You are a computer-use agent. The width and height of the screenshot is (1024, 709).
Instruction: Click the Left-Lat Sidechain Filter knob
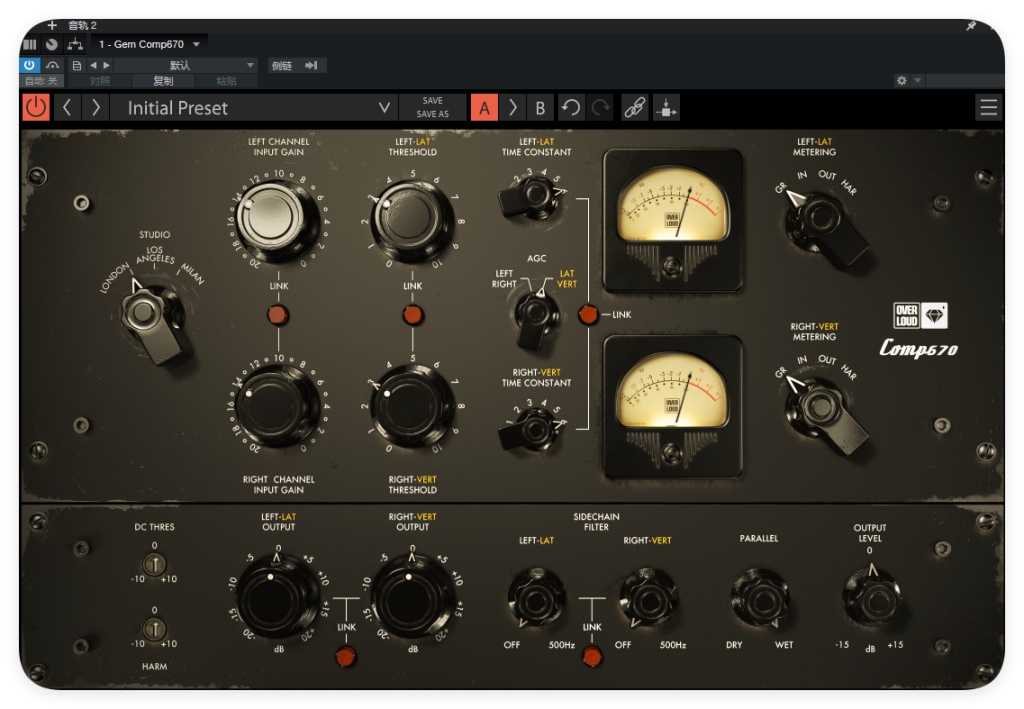click(x=536, y=599)
